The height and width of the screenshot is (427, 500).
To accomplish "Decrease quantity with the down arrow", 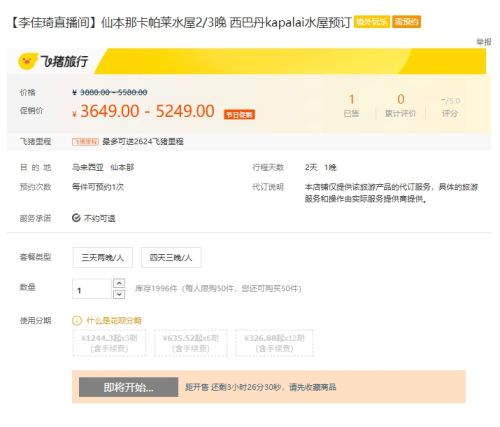I will (119, 294).
